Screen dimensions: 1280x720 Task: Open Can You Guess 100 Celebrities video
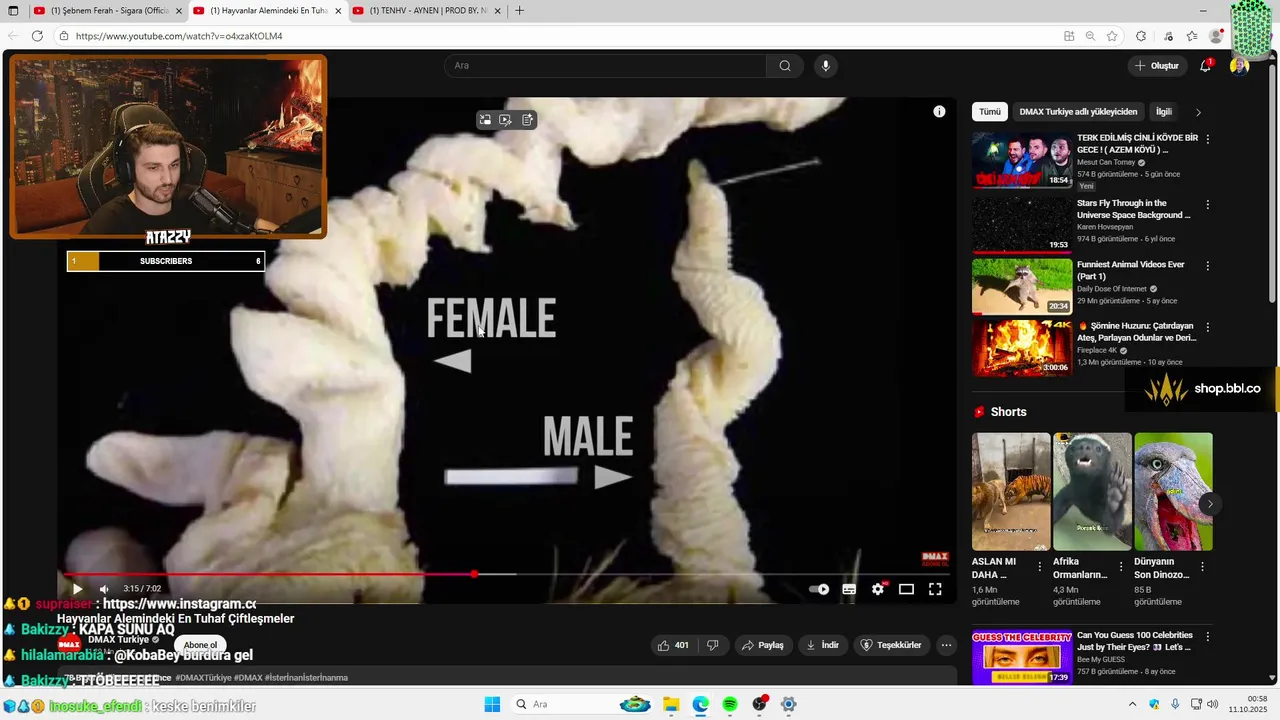click(x=1022, y=656)
